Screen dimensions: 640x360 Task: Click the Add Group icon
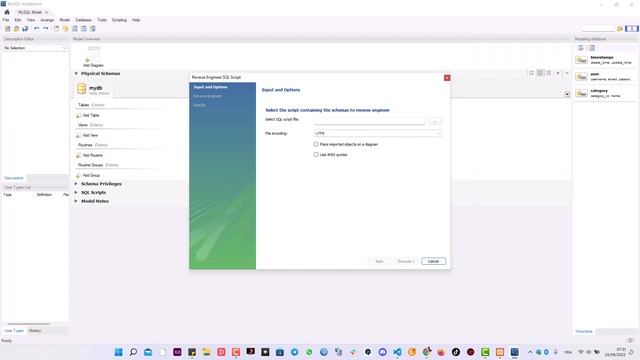pos(78,176)
